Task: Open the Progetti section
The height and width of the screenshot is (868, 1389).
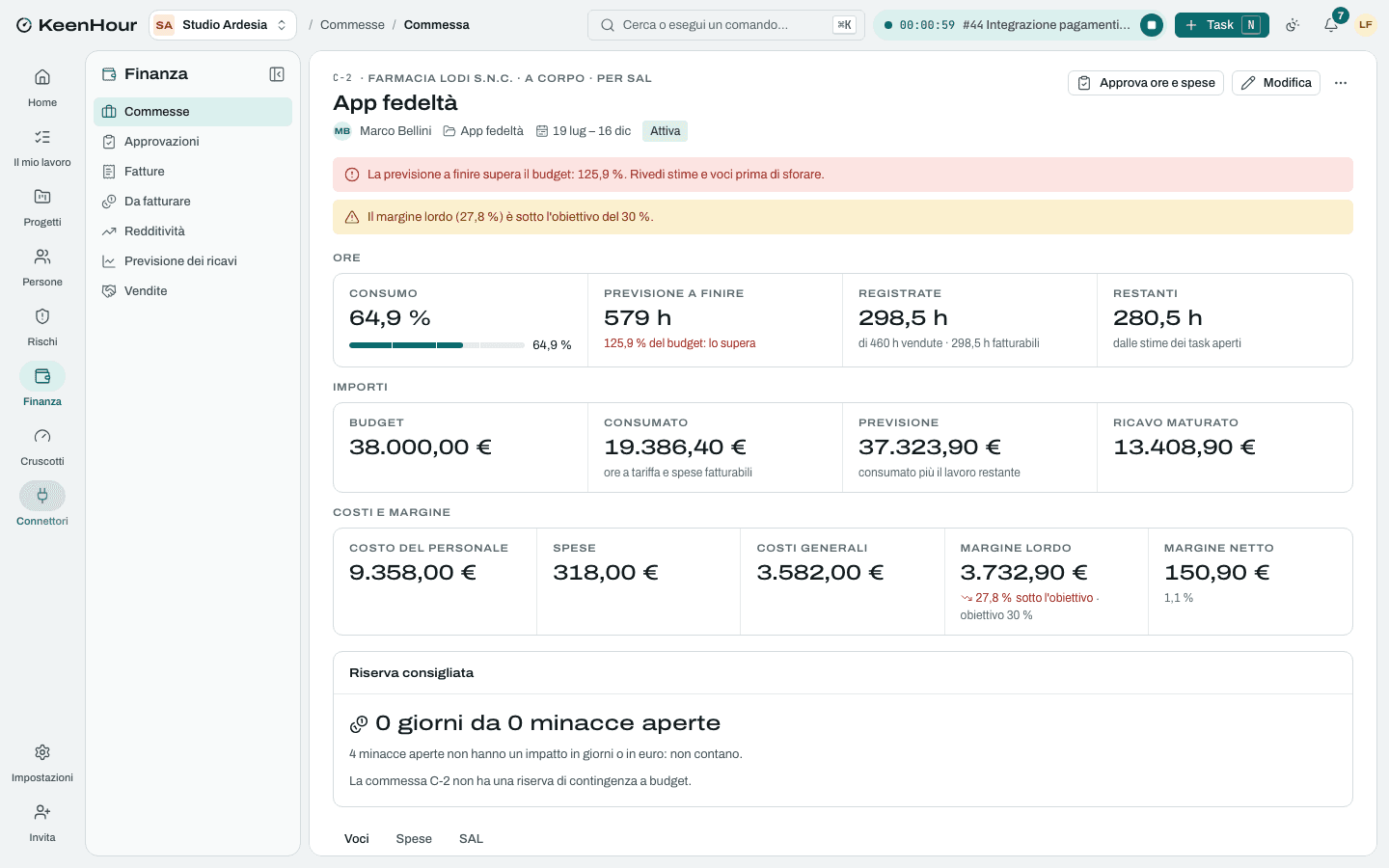Action: 42,207
